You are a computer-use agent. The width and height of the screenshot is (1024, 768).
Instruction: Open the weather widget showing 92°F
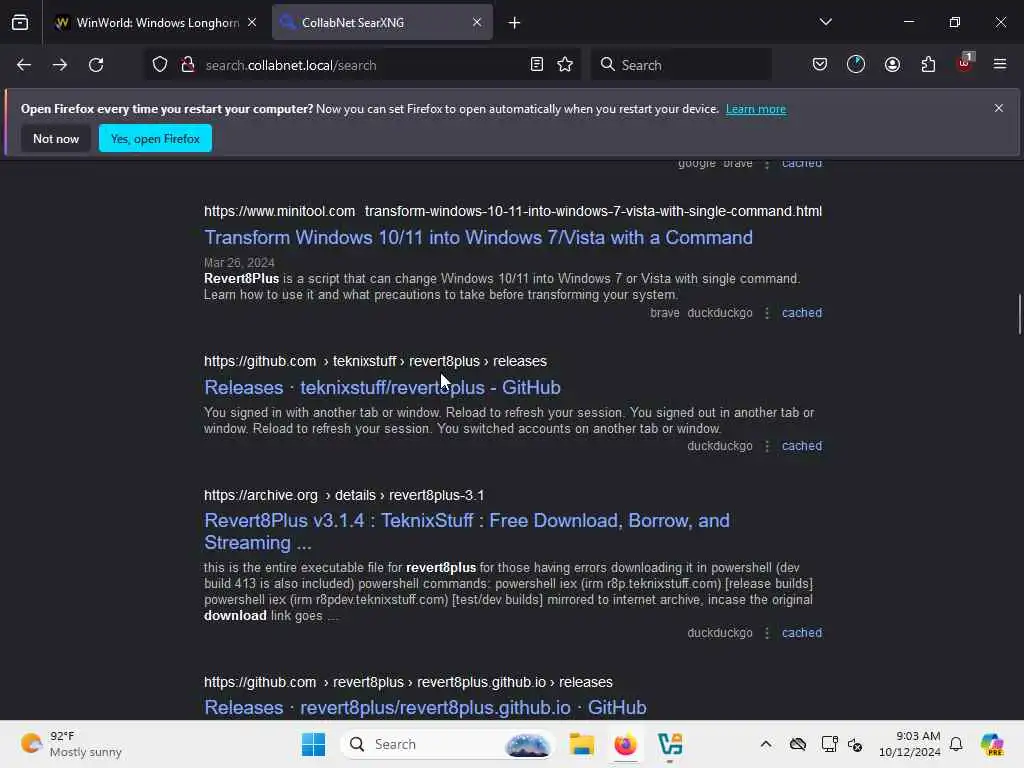71,744
